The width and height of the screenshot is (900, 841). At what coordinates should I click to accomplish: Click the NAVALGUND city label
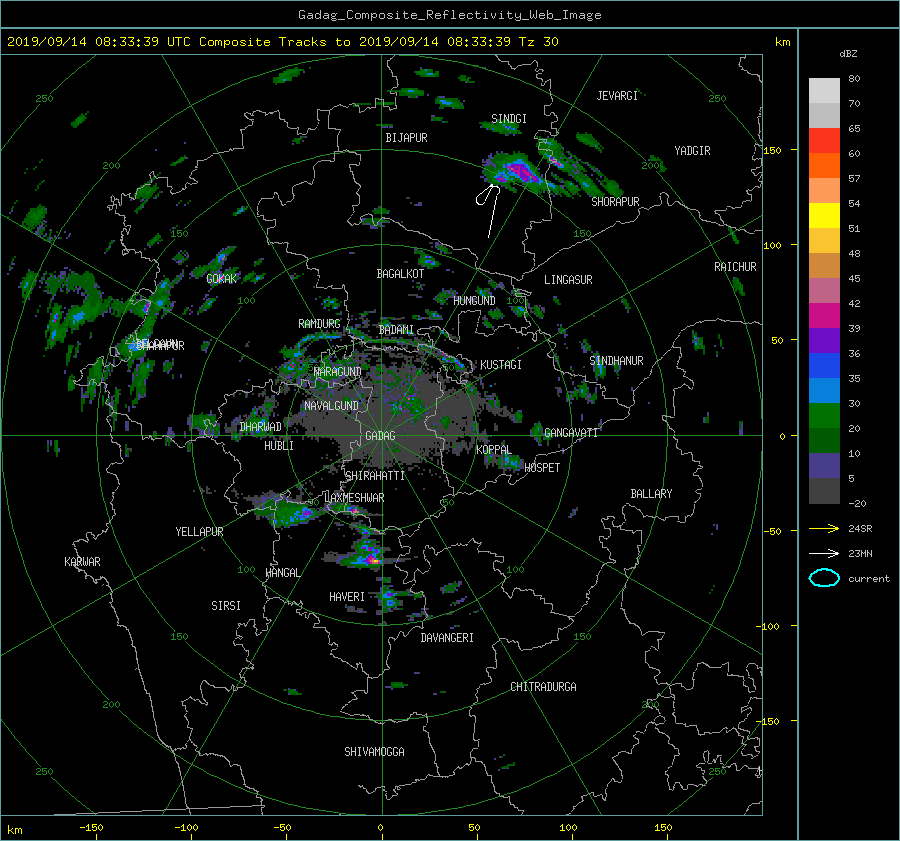point(331,405)
